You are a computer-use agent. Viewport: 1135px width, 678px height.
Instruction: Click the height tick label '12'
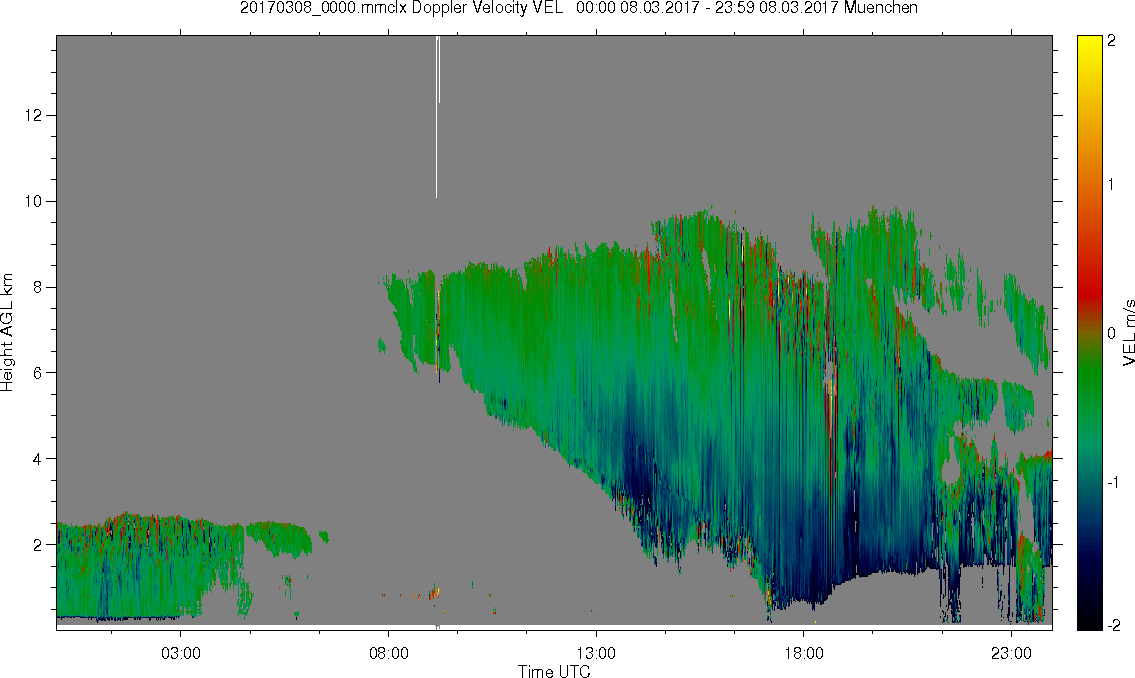[x=33, y=115]
